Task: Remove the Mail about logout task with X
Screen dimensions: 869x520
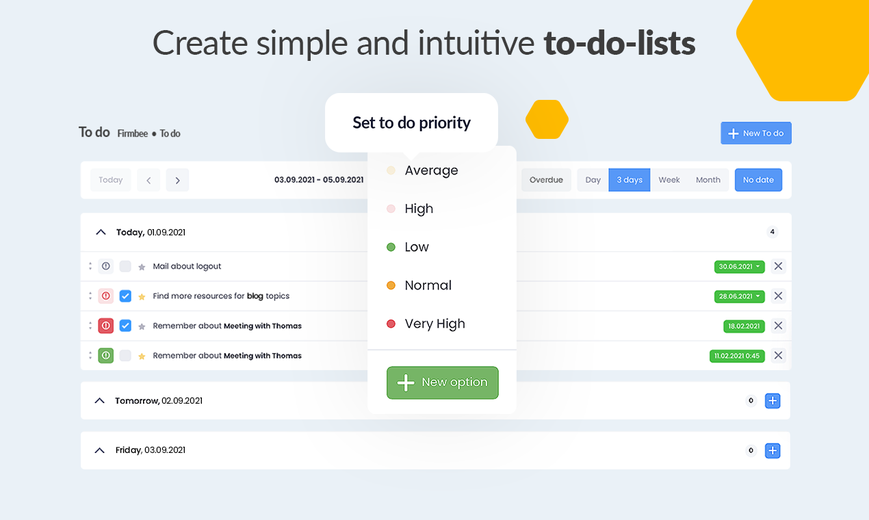Action: pos(778,266)
